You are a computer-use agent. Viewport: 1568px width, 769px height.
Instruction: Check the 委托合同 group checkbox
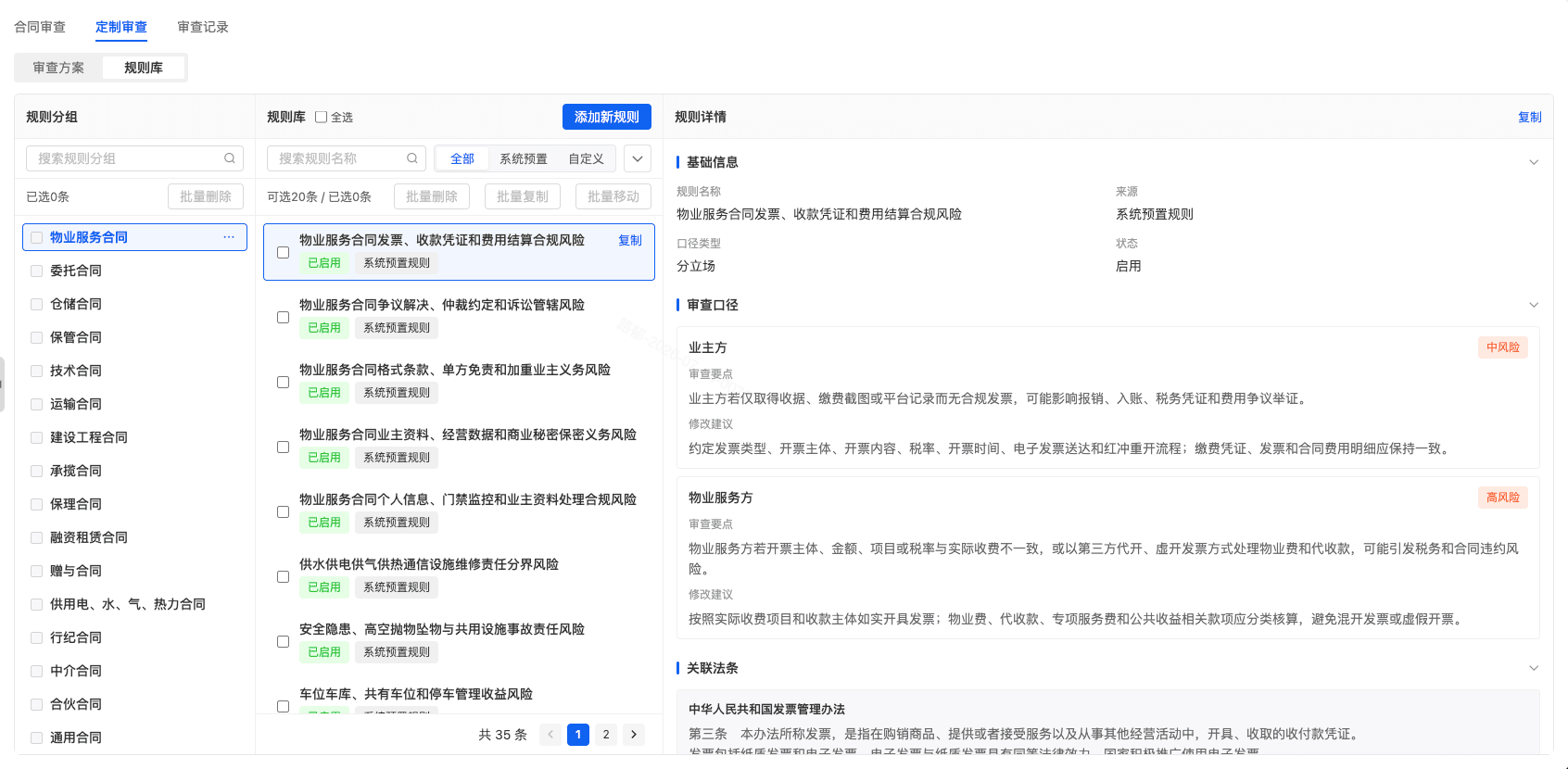tap(37, 271)
